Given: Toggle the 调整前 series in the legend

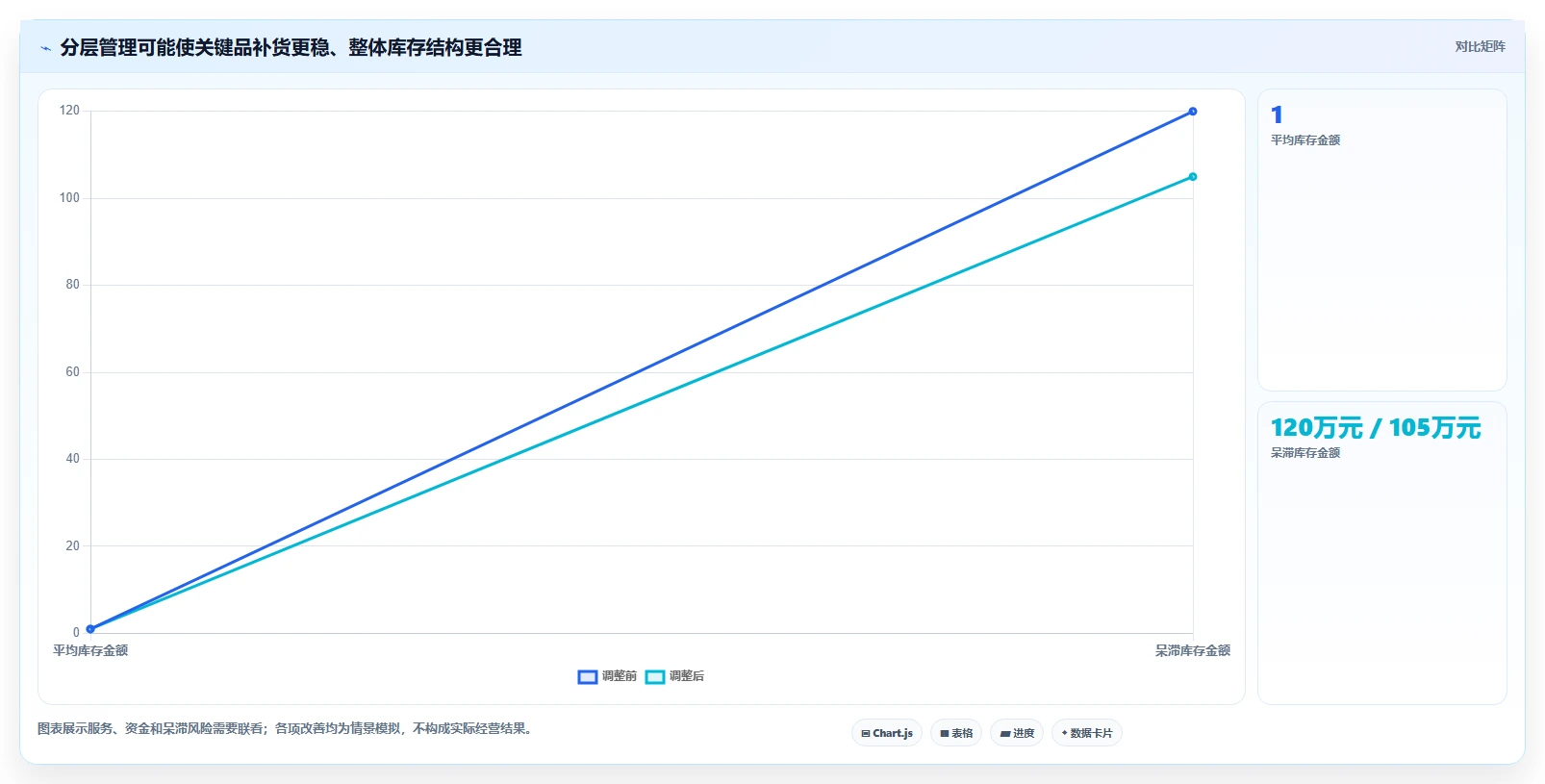Looking at the screenshot, I should click(x=607, y=676).
